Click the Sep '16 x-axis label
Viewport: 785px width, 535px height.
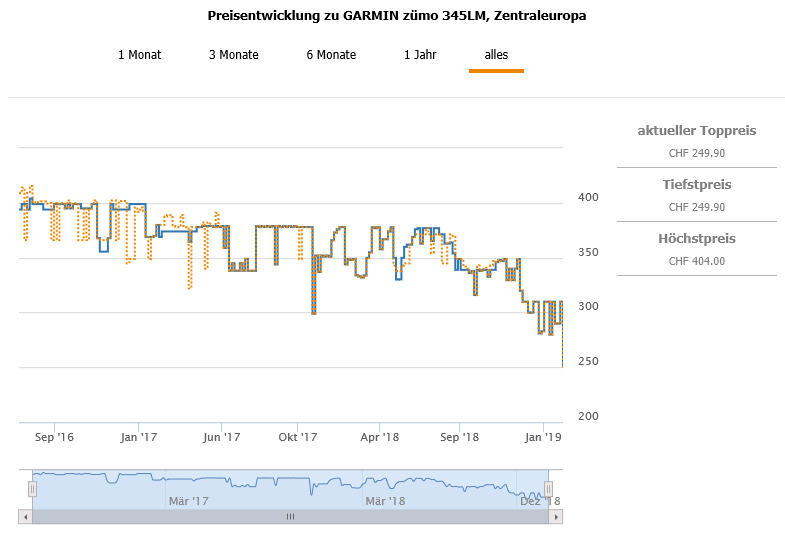click(x=54, y=437)
